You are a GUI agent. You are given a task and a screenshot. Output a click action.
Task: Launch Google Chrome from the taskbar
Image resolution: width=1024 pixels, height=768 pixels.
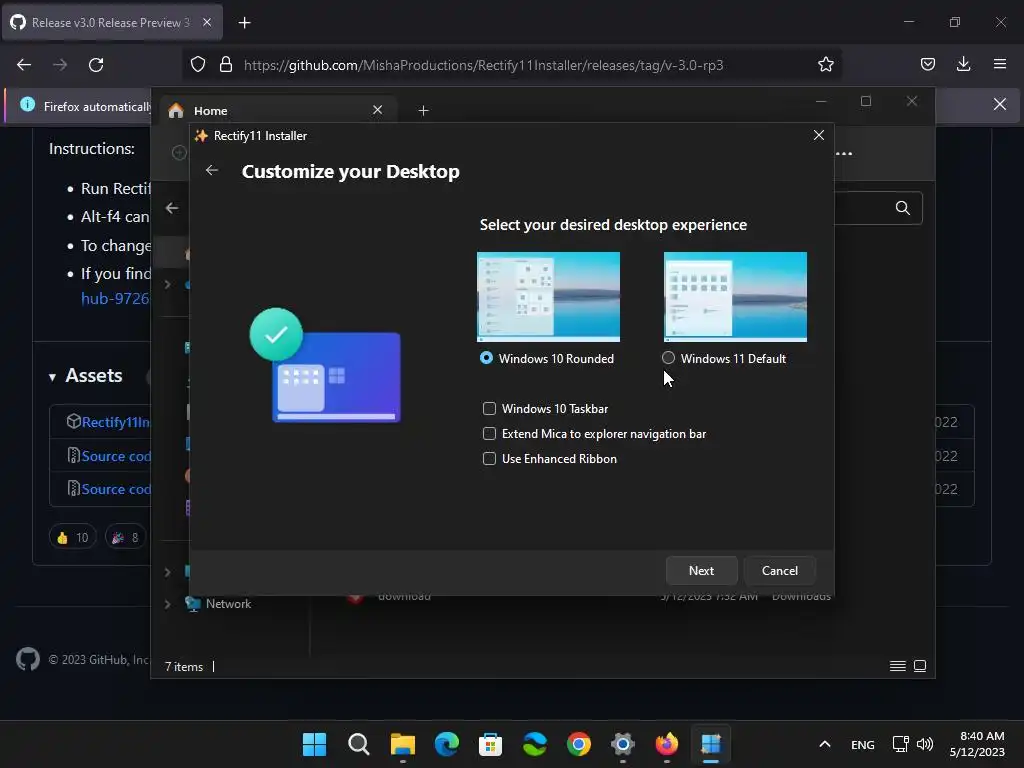pos(579,744)
